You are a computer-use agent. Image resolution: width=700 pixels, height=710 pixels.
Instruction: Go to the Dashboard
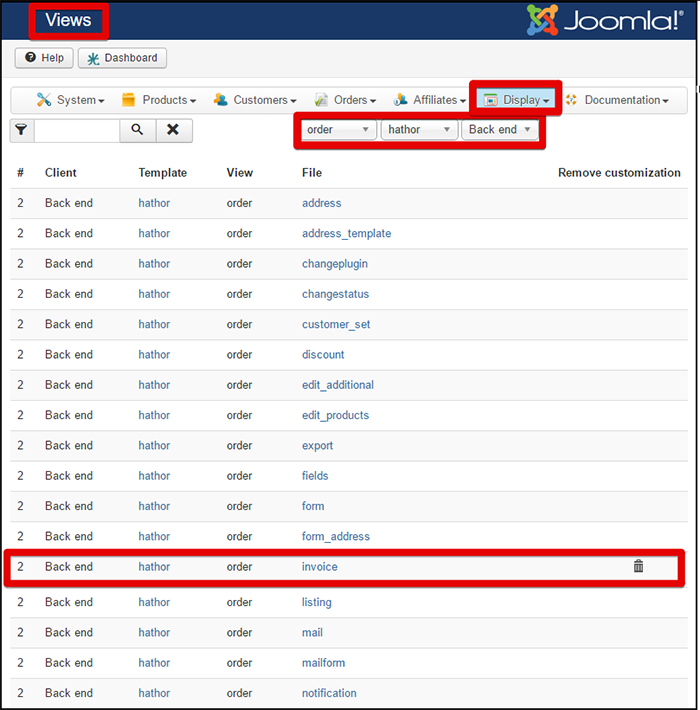point(122,58)
